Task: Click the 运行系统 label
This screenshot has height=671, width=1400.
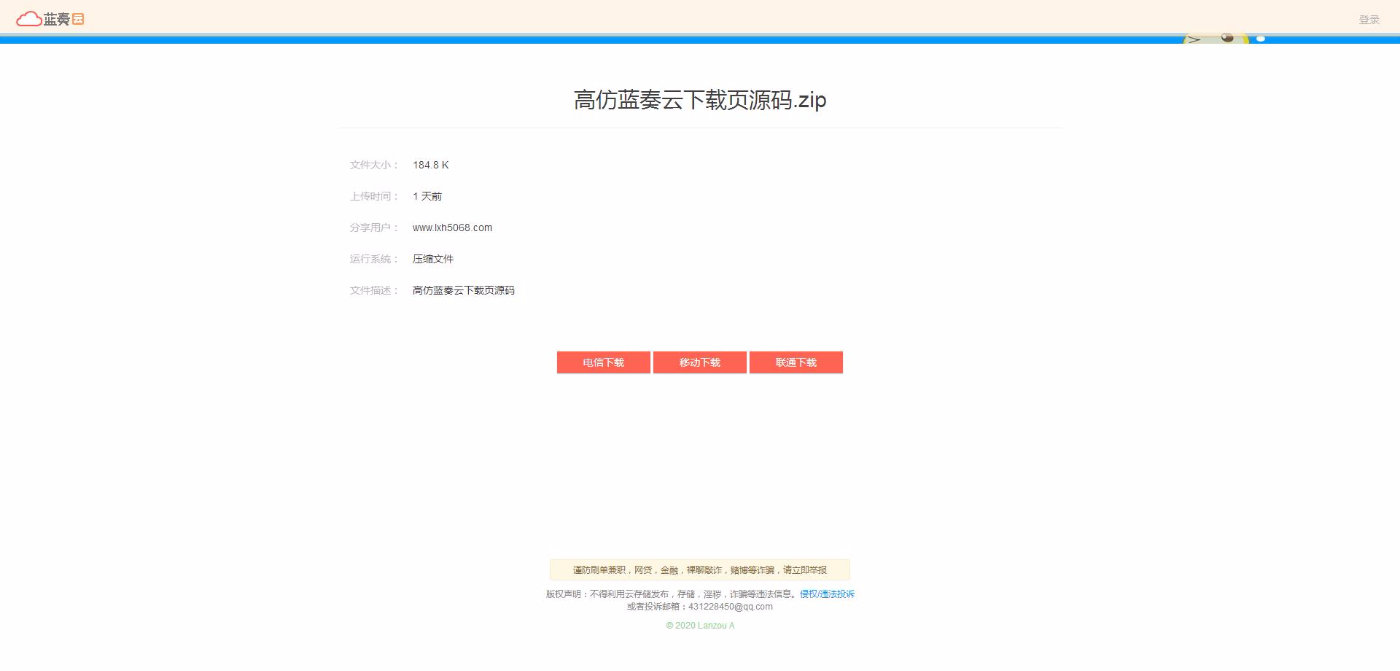Action: pos(374,259)
